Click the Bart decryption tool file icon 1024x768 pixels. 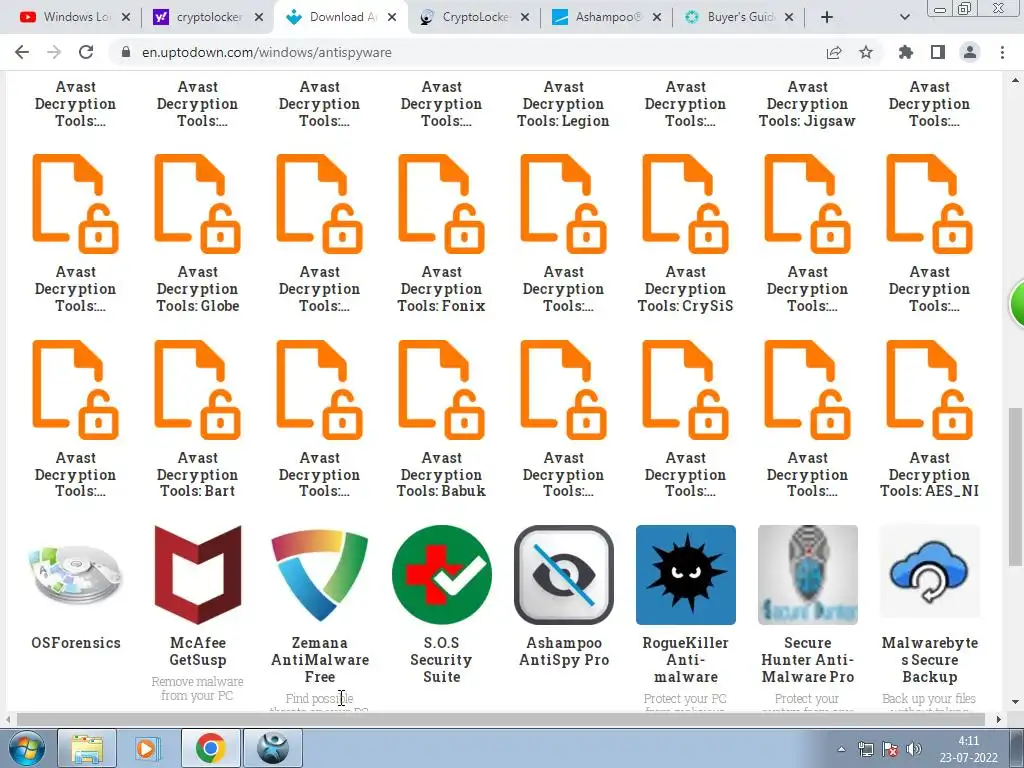[198, 389]
